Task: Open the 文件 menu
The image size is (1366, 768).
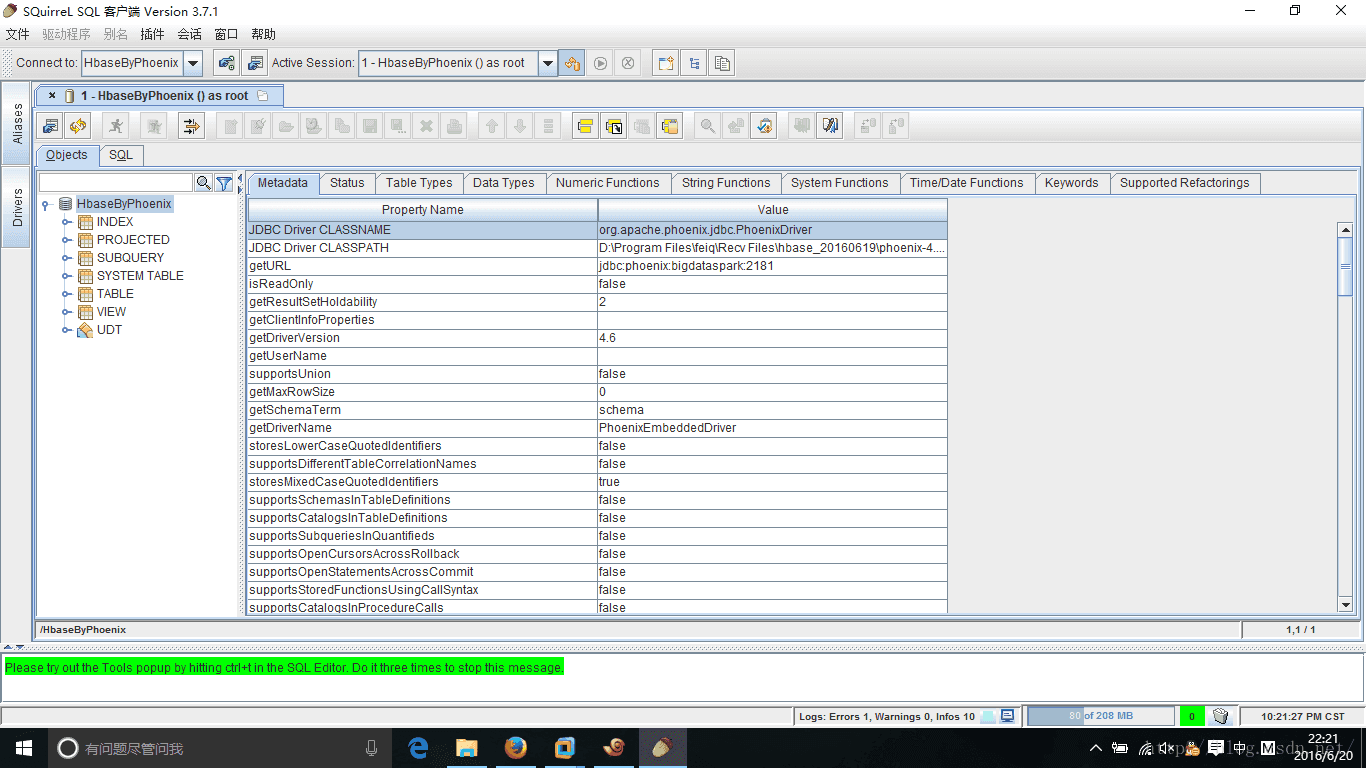Action: [18, 34]
